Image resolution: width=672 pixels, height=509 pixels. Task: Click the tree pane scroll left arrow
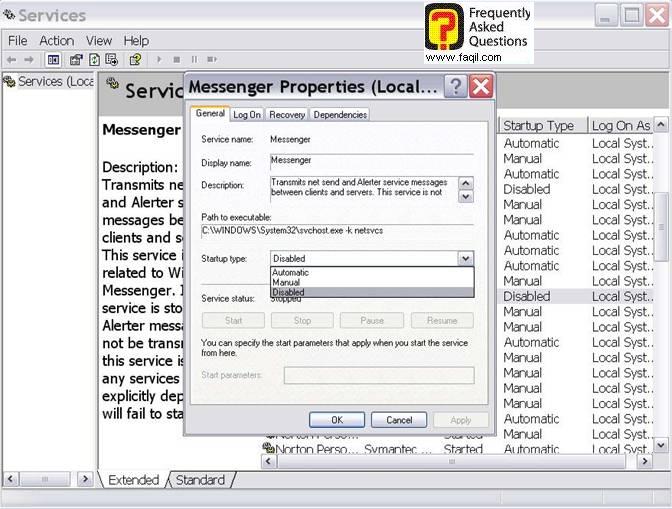(x=11, y=479)
